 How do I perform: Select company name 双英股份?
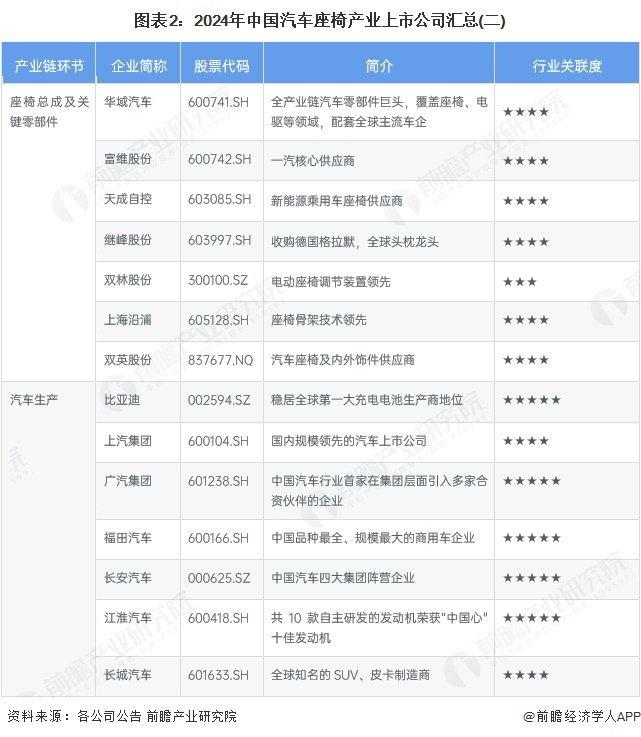pyautogui.click(x=128, y=360)
